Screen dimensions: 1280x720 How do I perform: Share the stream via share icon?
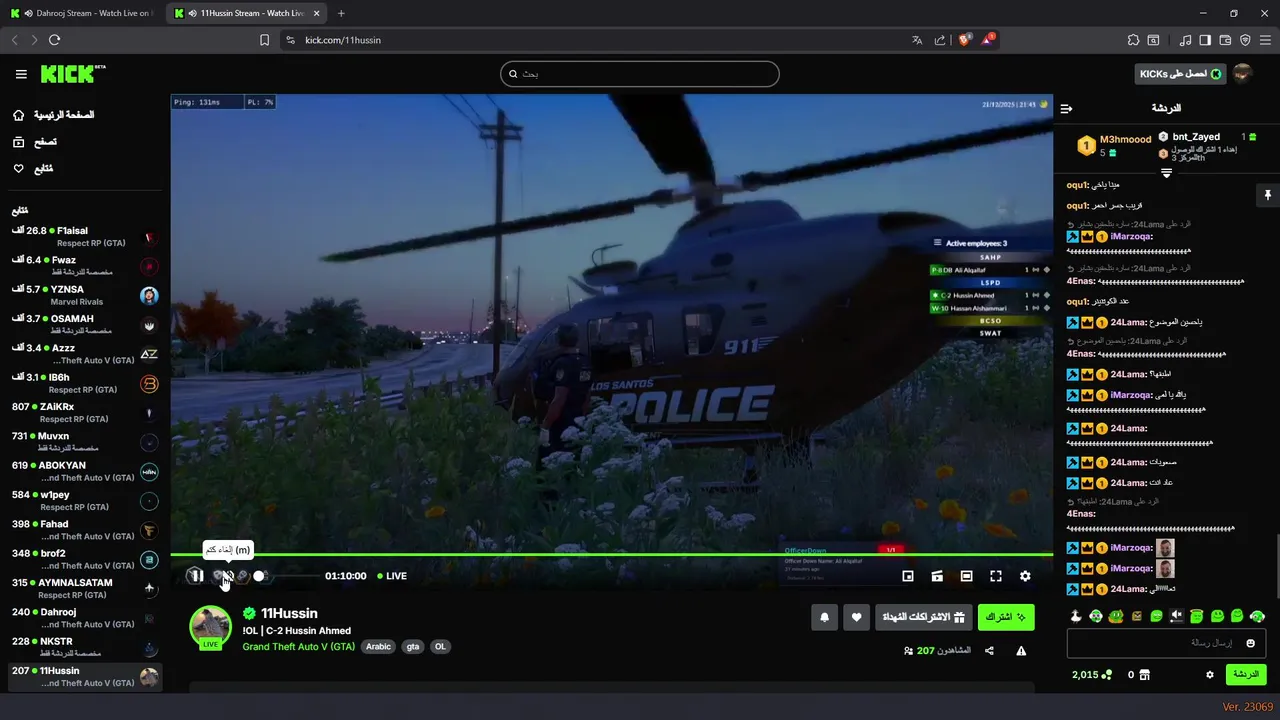[x=989, y=651]
